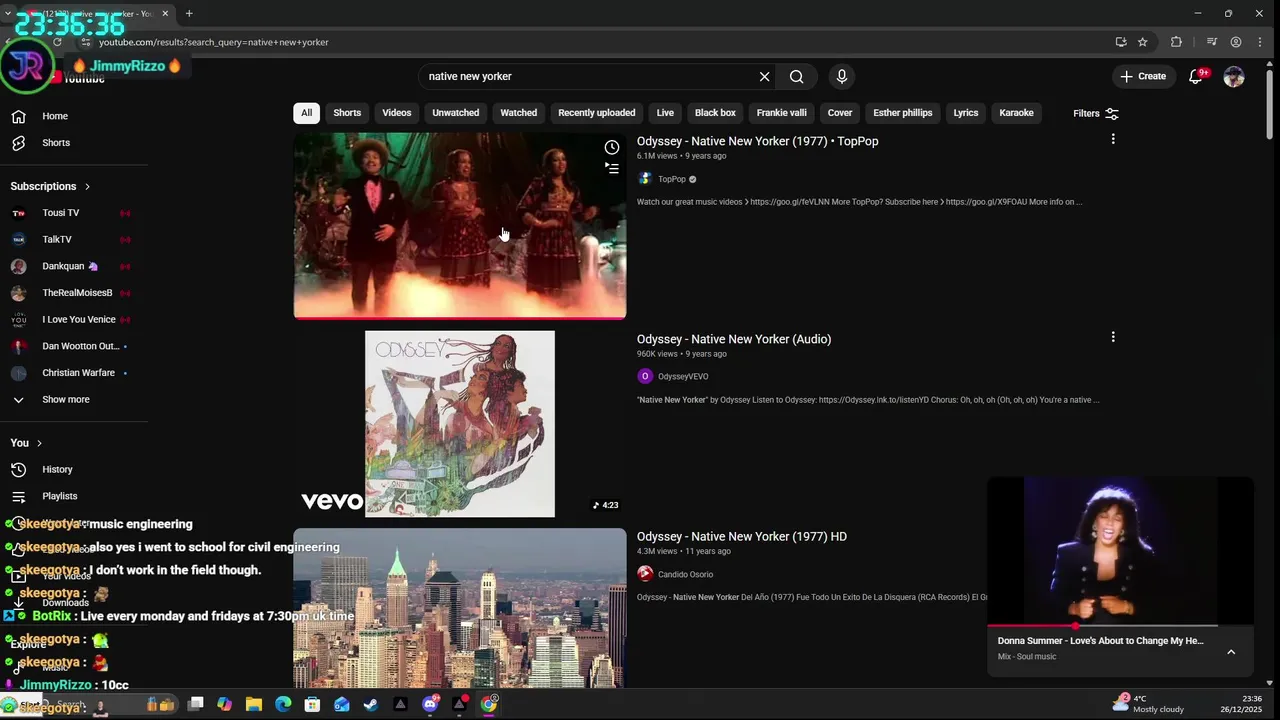Image resolution: width=1280 pixels, height=720 pixels.
Task: Open Chrome three-dot menu
Action: (x=1260, y=42)
